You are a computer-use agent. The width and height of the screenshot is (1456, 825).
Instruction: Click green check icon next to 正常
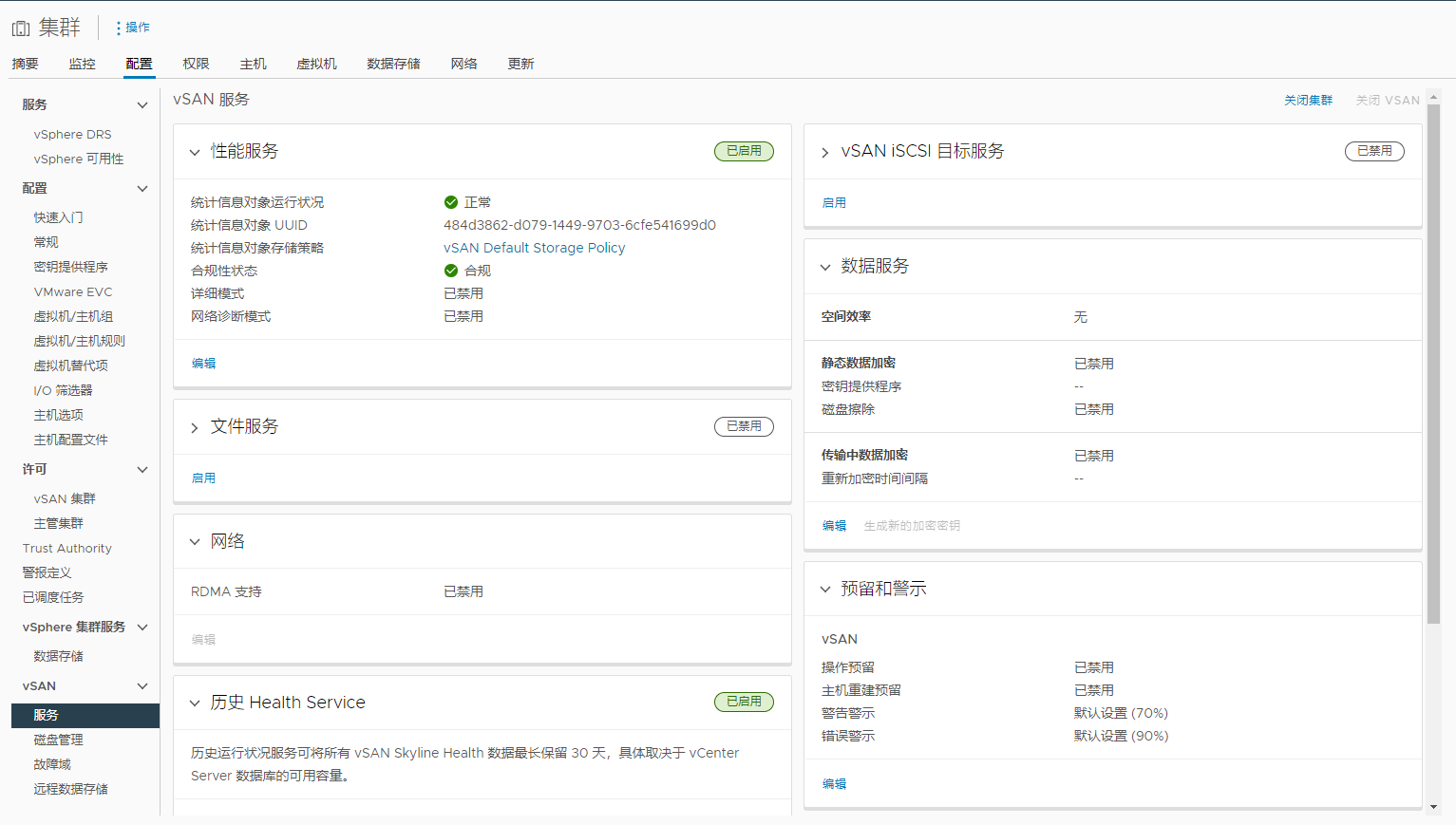(x=451, y=202)
